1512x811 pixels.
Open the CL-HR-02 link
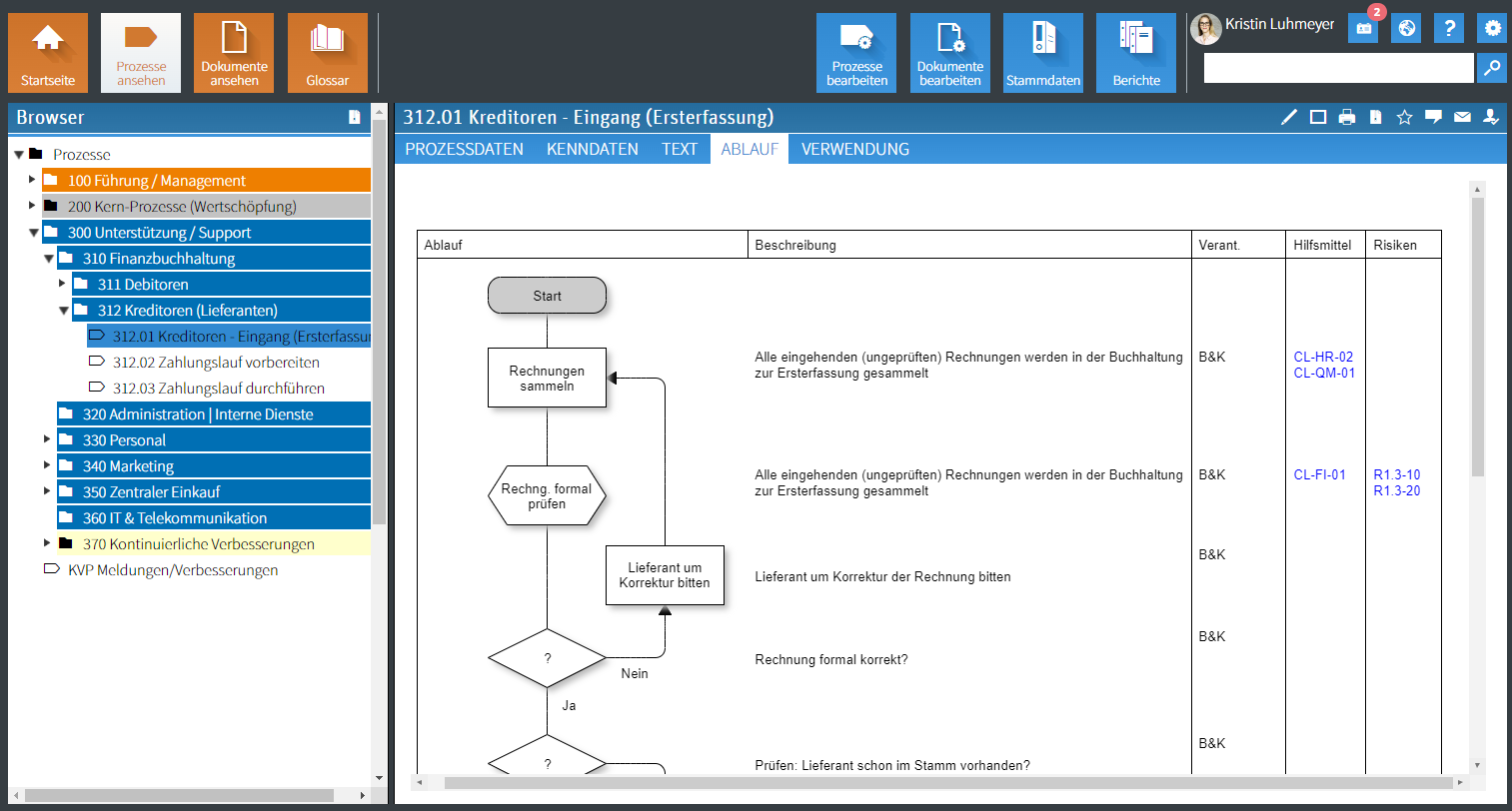1323,357
